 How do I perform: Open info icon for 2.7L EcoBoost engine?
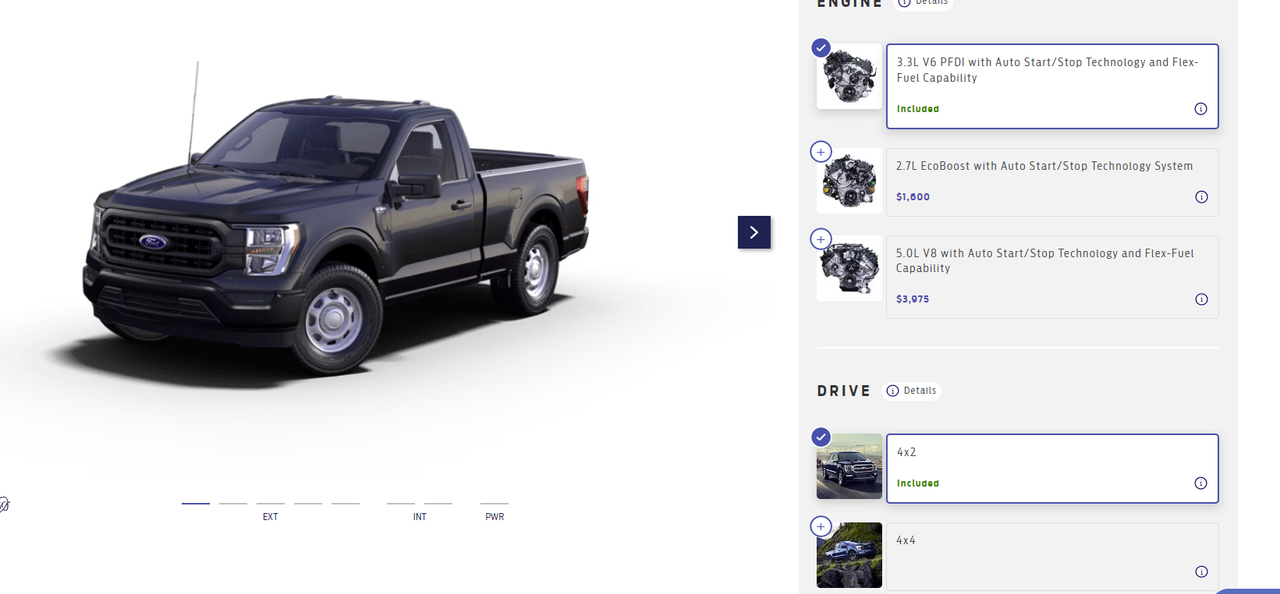pos(1201,197)
